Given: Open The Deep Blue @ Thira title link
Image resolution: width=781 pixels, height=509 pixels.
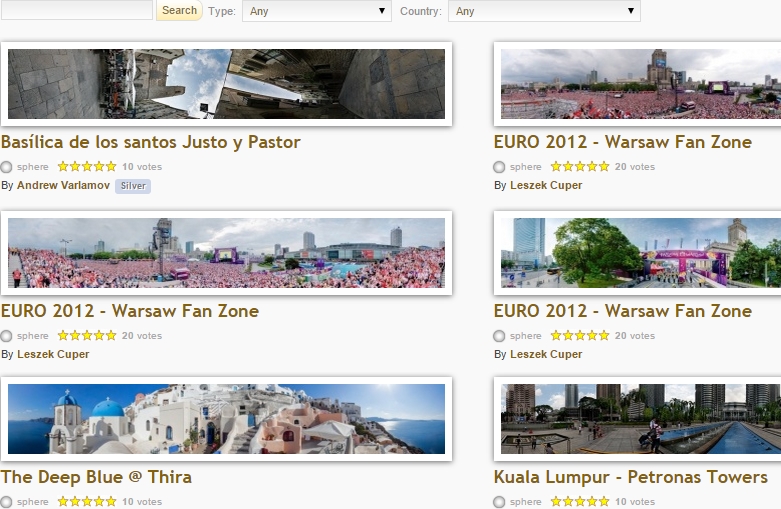Looking at the screenshot, I should click(x=96, y=477).
